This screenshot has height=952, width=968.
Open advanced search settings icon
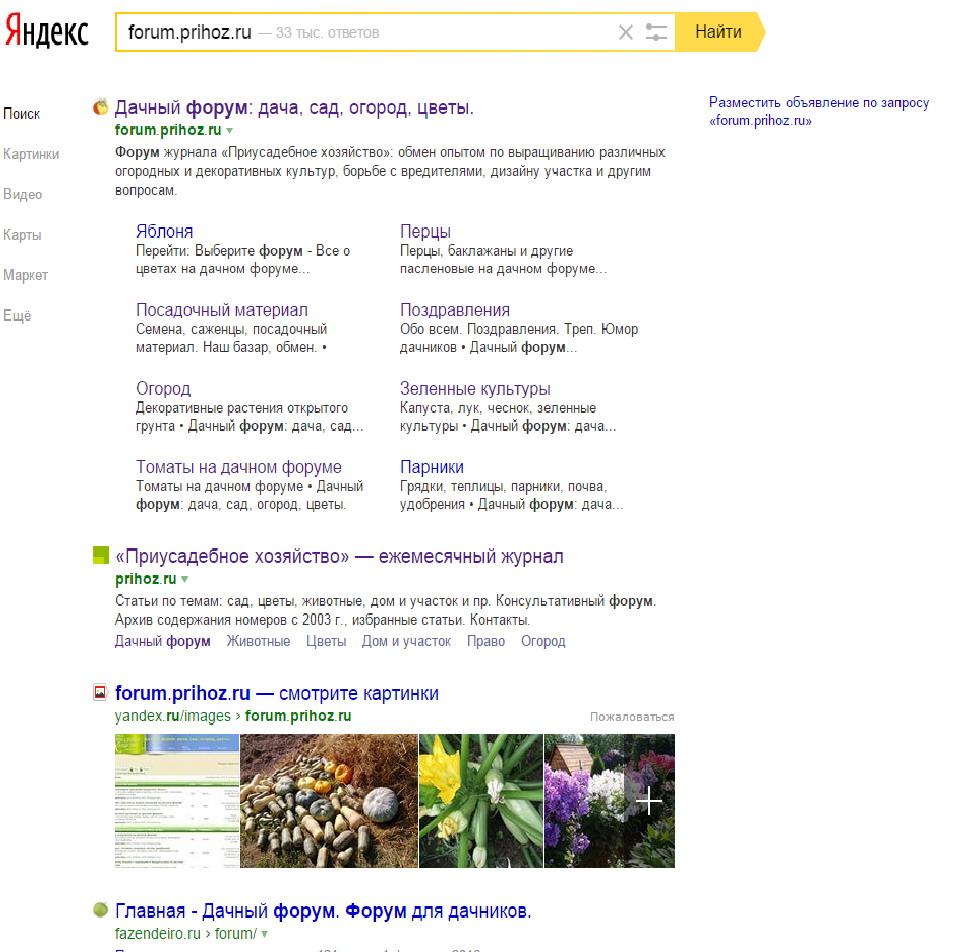pos(656,32)
